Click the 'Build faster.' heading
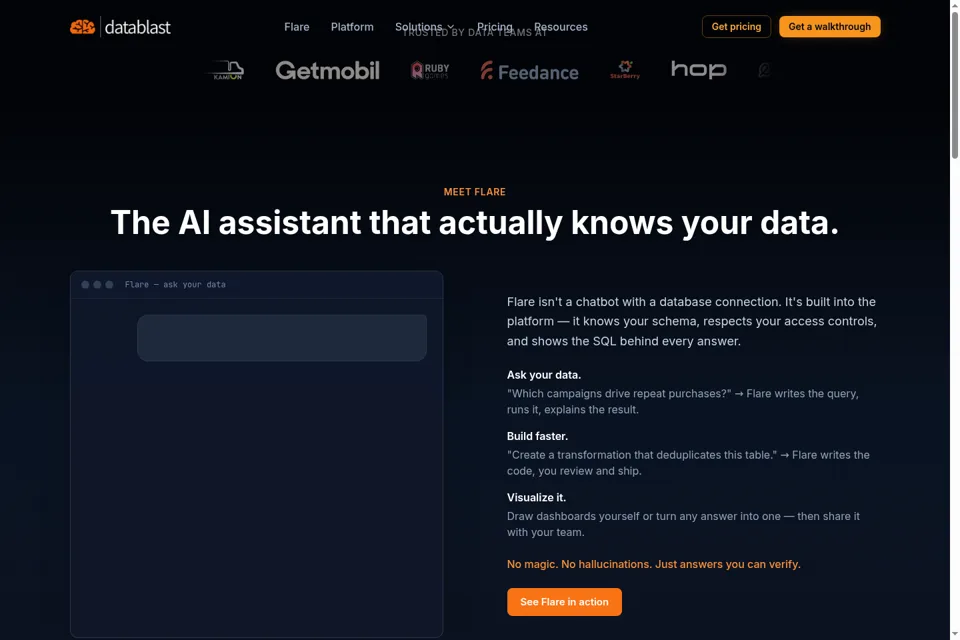960x640 pixels. pyautogui.click(x=537, y=436)
